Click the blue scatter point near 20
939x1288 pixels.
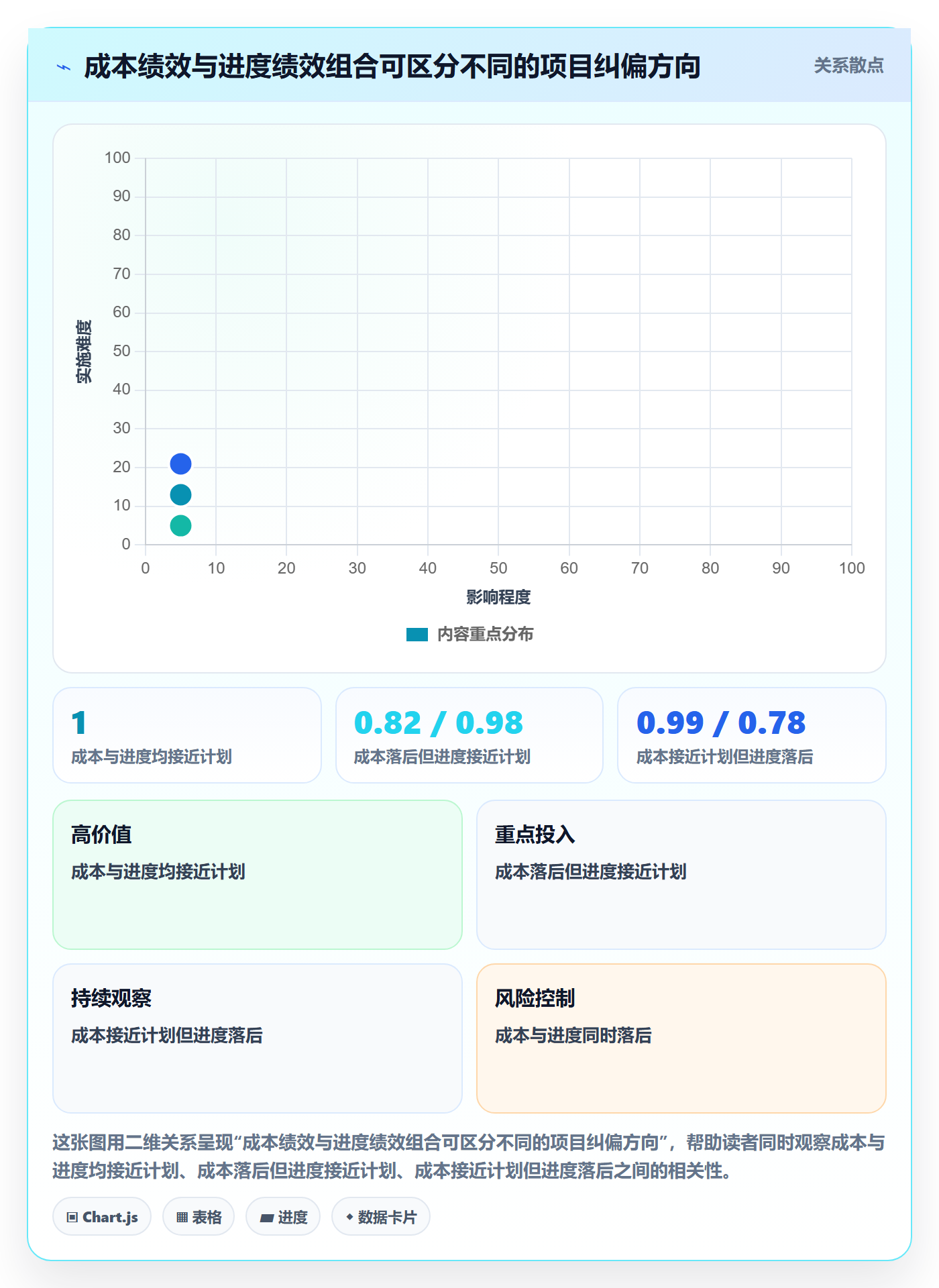[x=180, y=464]
